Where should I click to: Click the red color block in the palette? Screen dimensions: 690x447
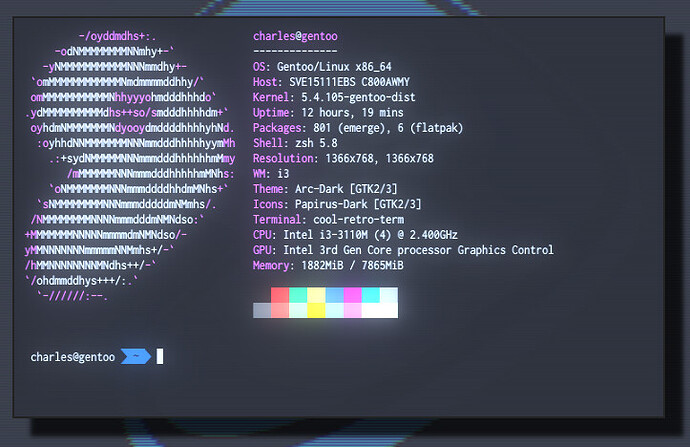(x=280, y=295)
